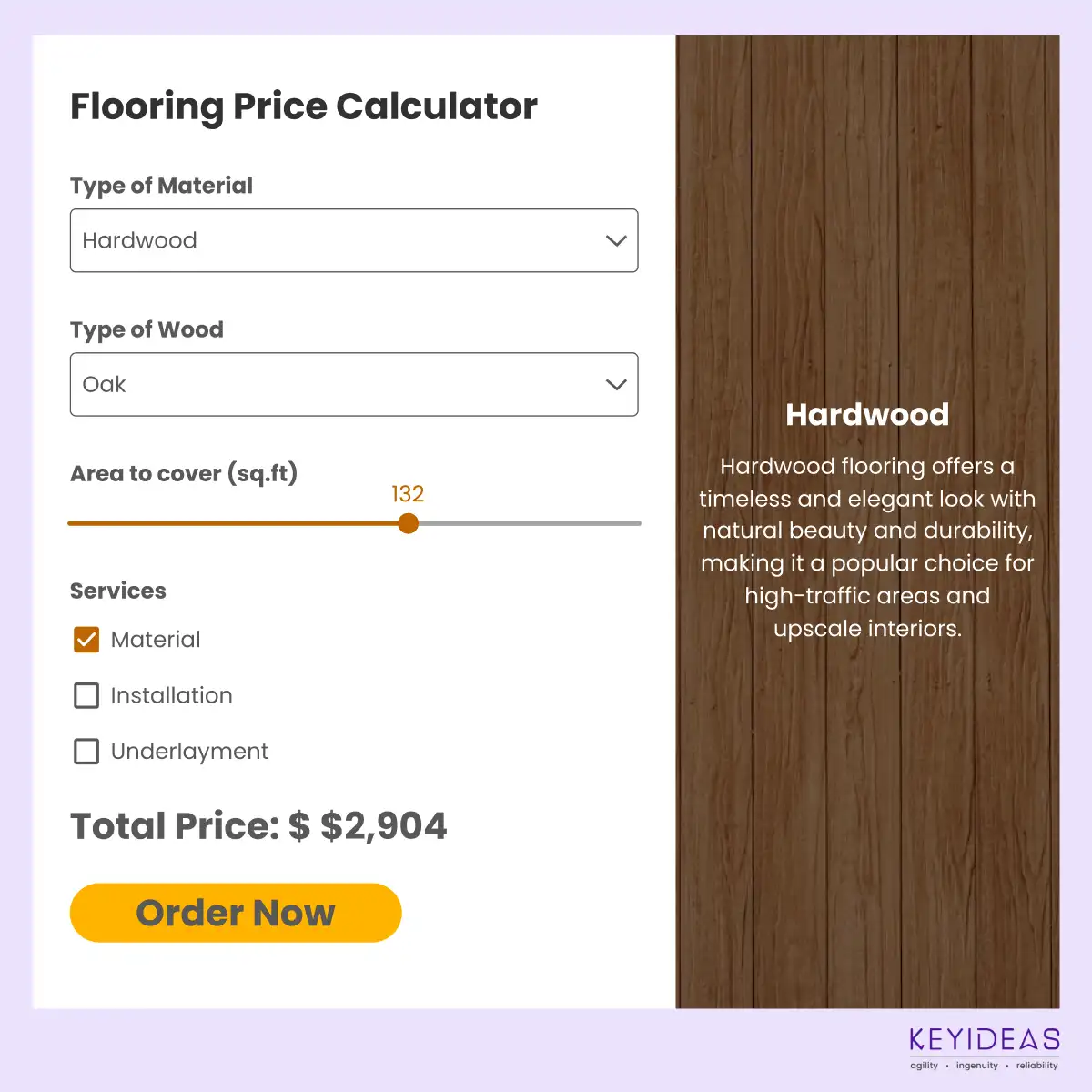Viewport: 1092px width, 1092px height.
Task: Click the orange filled part of area slider
Action: pyautogui.click(x=237, y=523)
